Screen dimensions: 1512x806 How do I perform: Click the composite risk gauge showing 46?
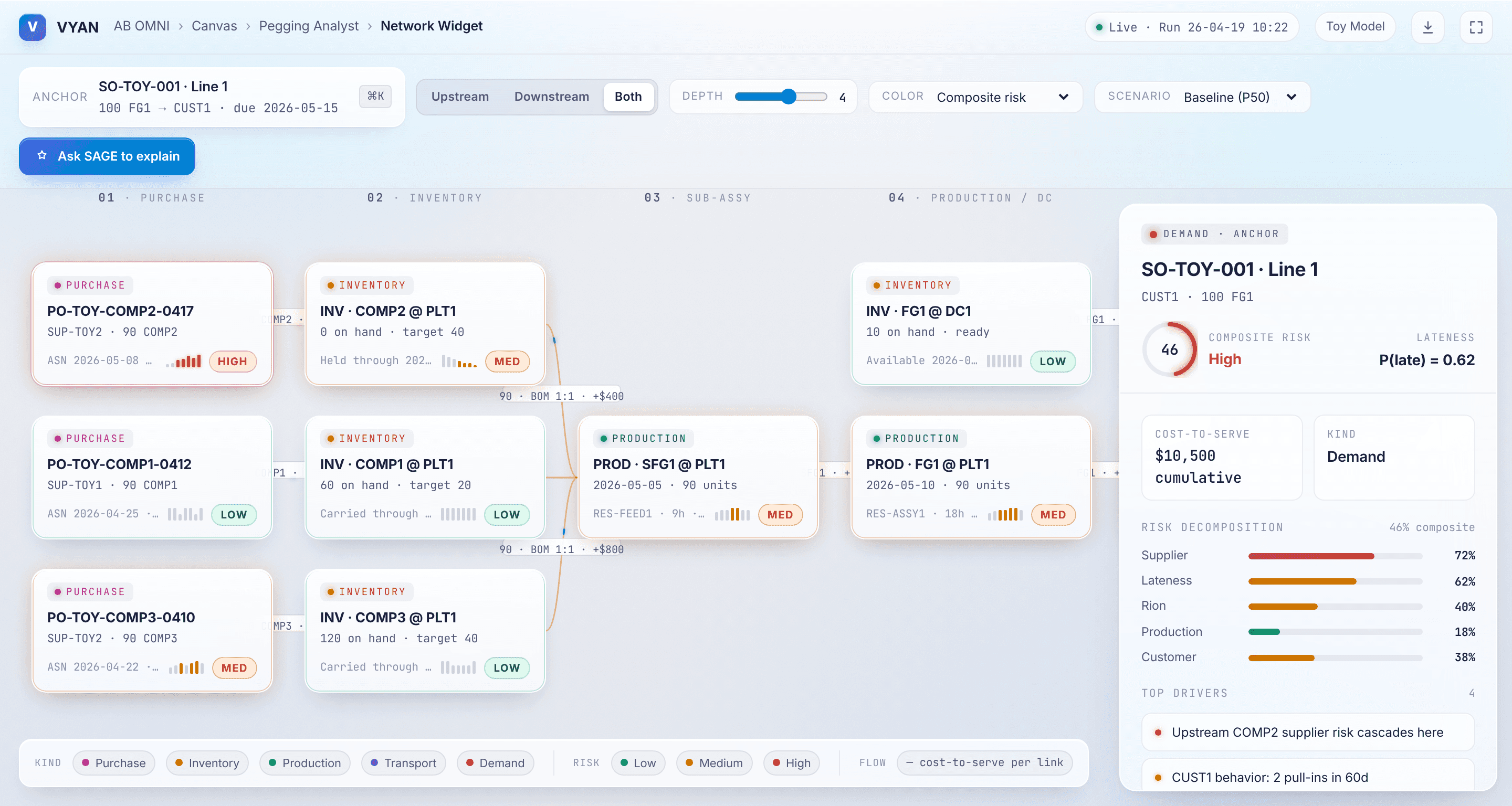pos(1169,349)
